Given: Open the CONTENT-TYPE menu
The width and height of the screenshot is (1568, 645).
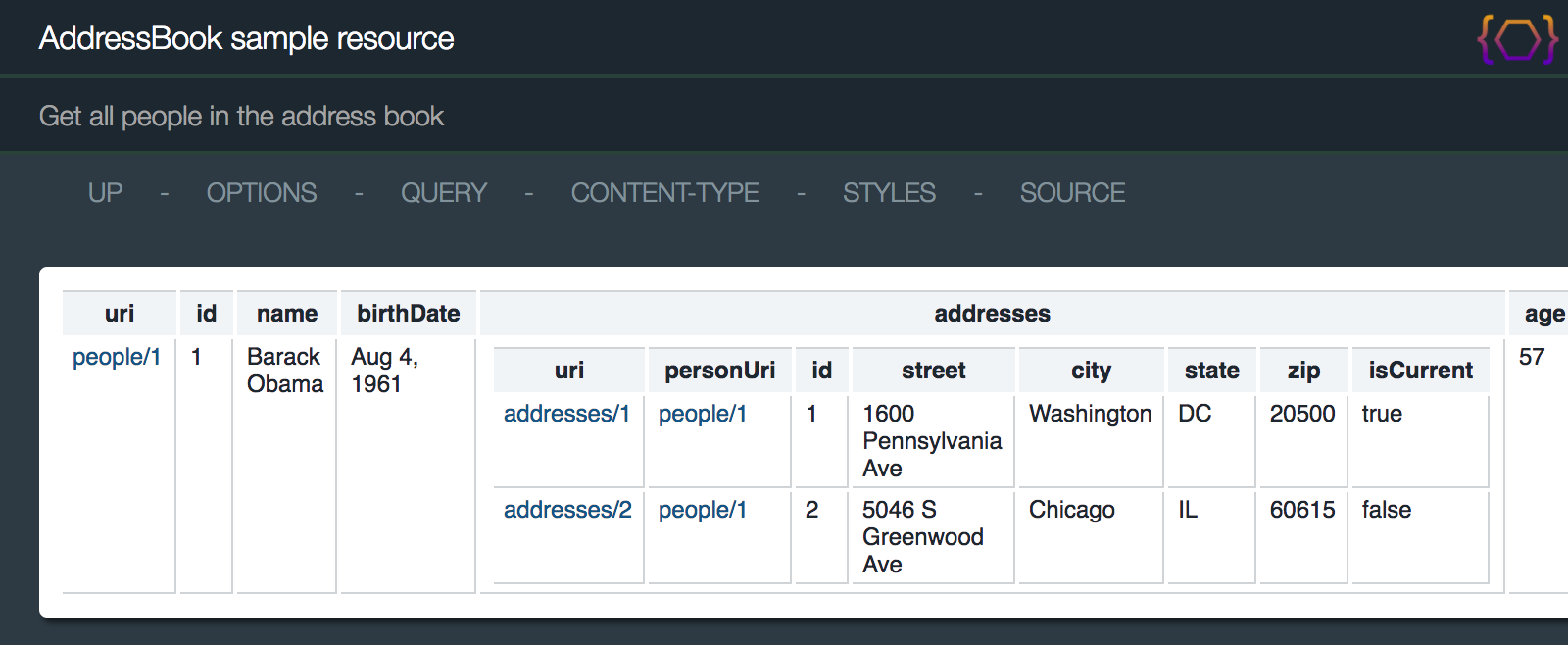Looking at the screenshot, I should [x=665, y=193].
